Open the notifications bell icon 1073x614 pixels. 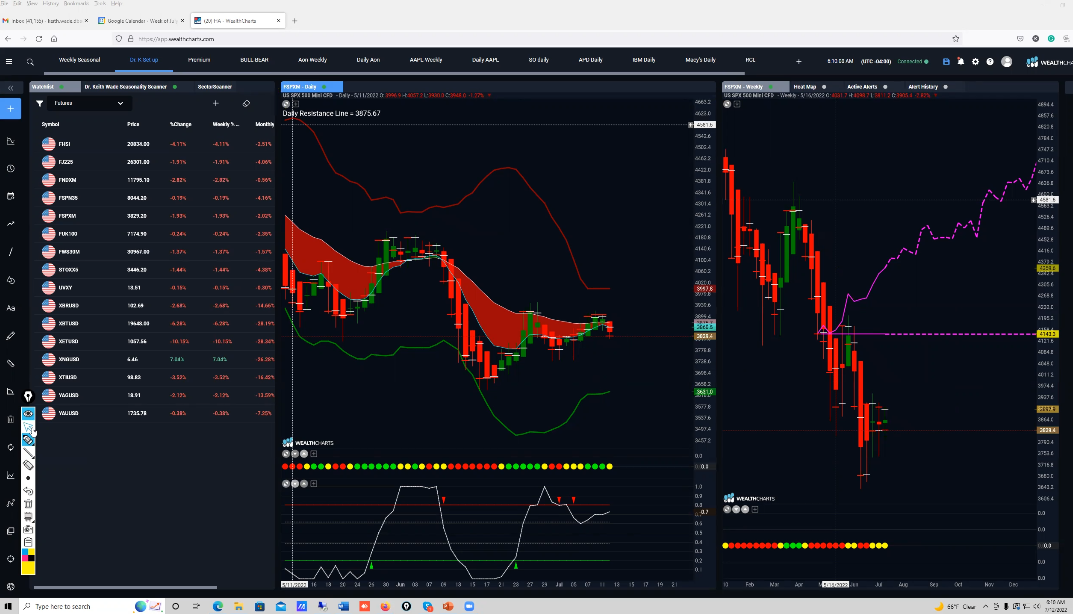click(x=961, y=62)
